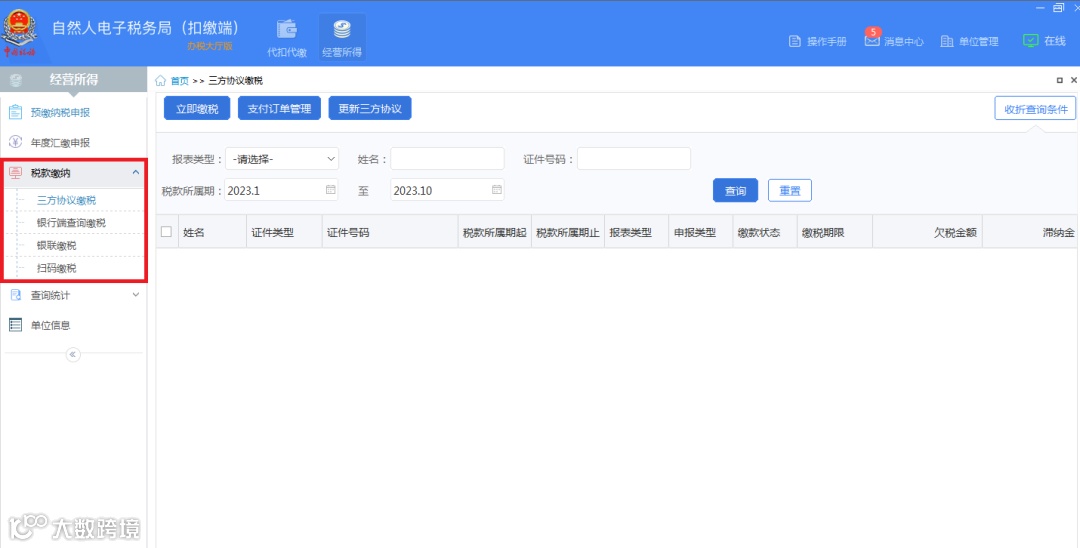This screenshot has width=1080, height=548.
Task: Open the 报表类型 dropdown
Action: tap(282, 159)
